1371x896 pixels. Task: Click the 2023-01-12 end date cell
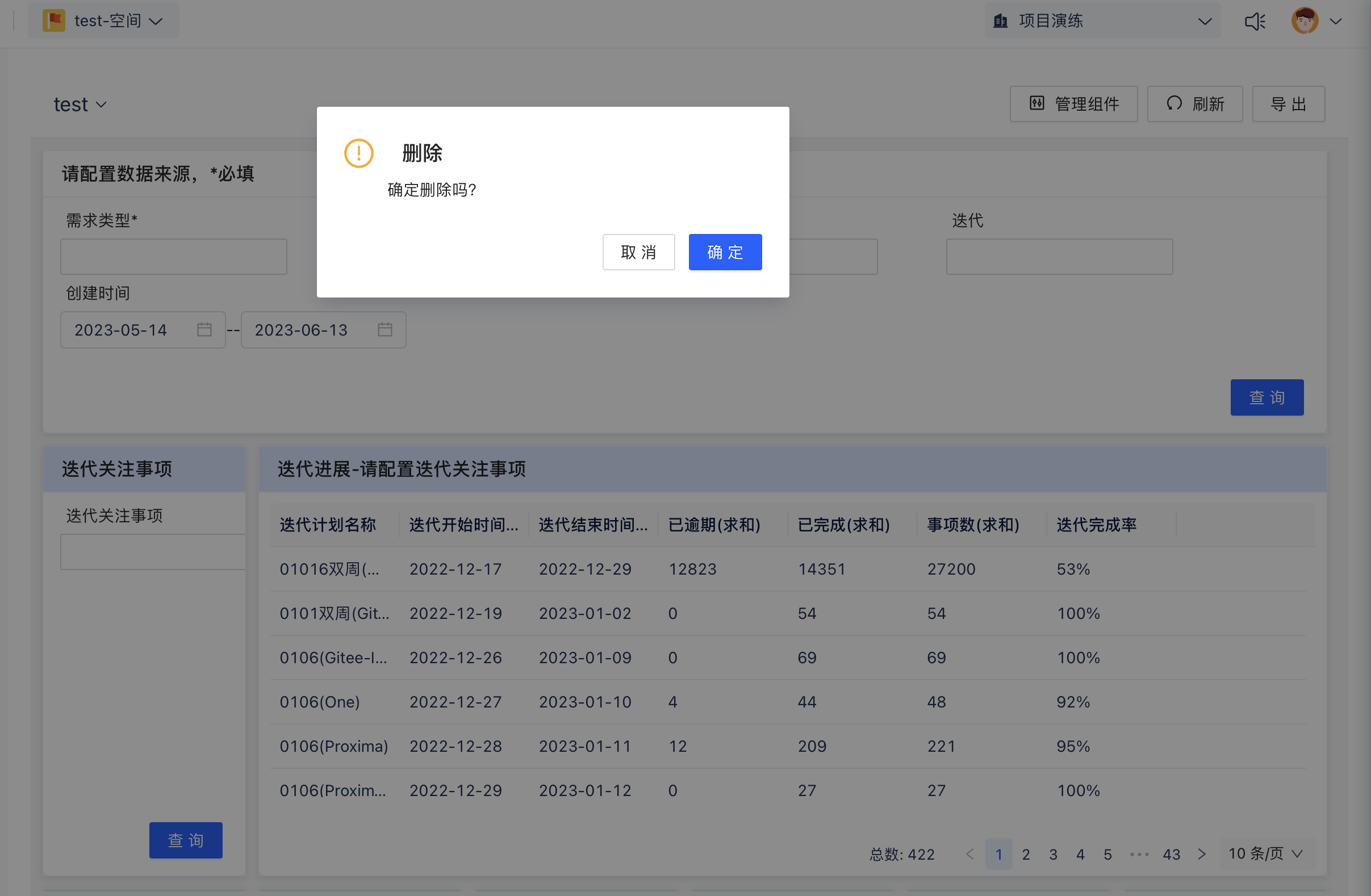pos(585,790)
